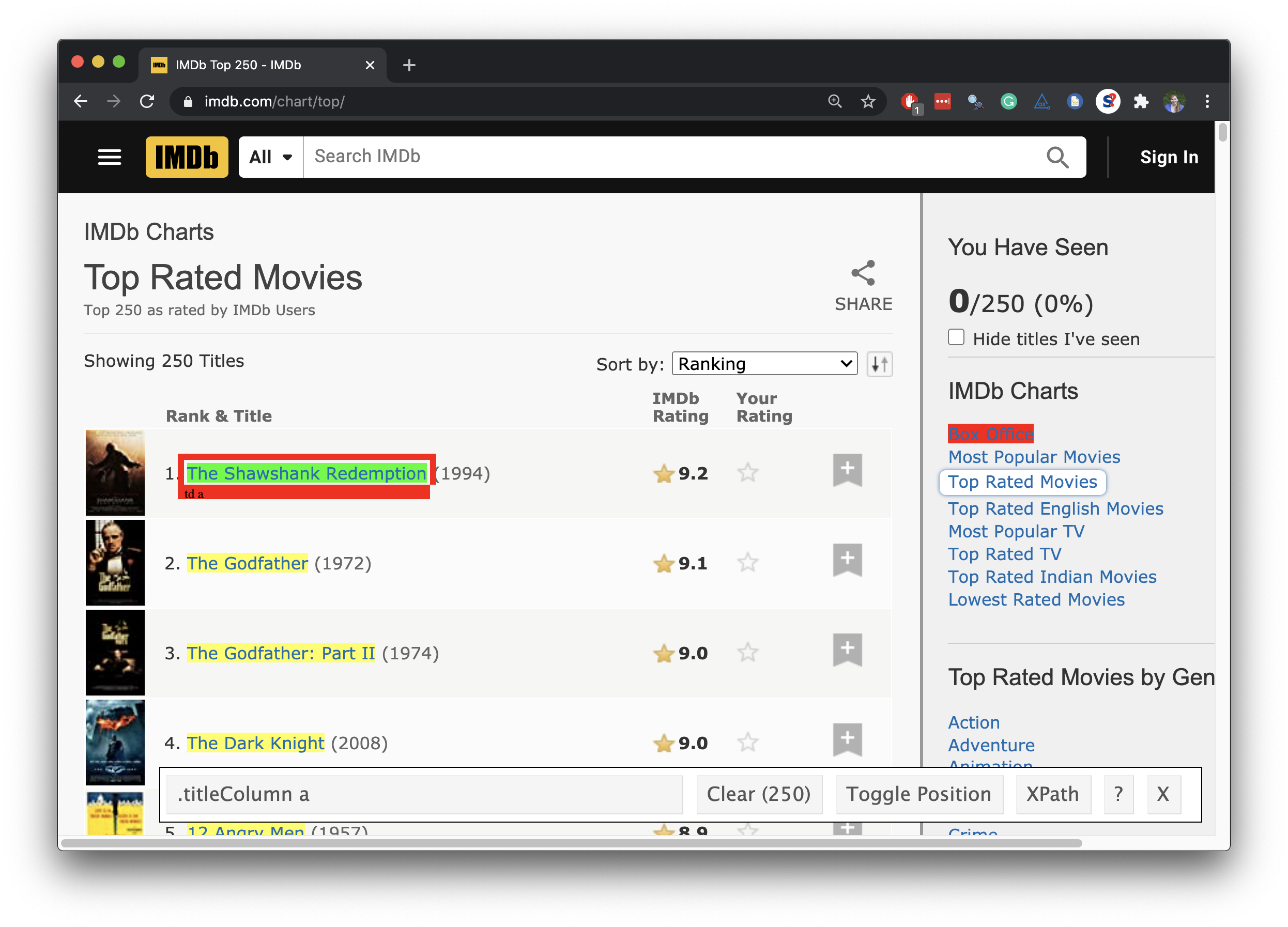
Task: Open the Box Office chart link
Action: coord(989,433)
